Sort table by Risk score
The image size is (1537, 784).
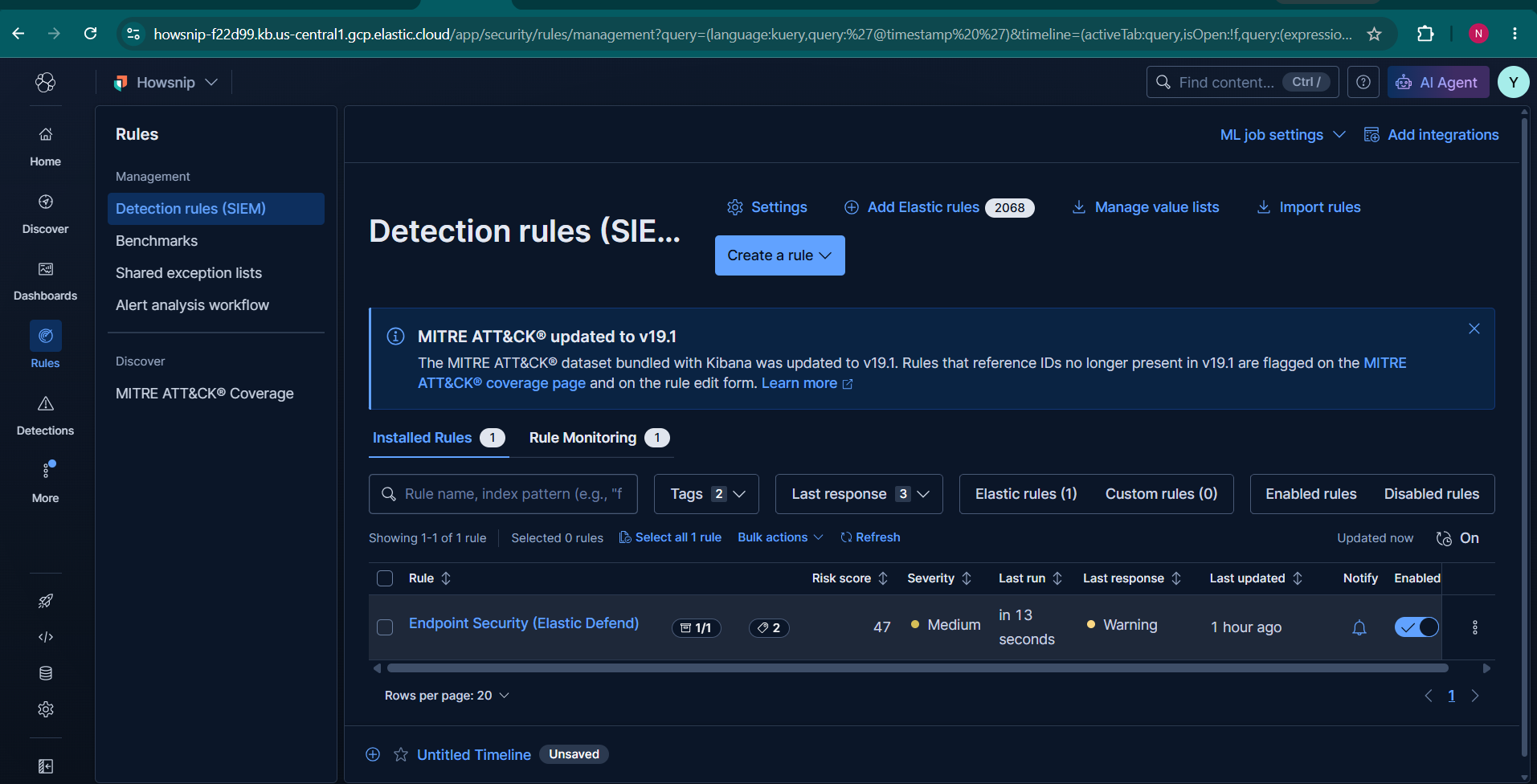coord(849,578)
